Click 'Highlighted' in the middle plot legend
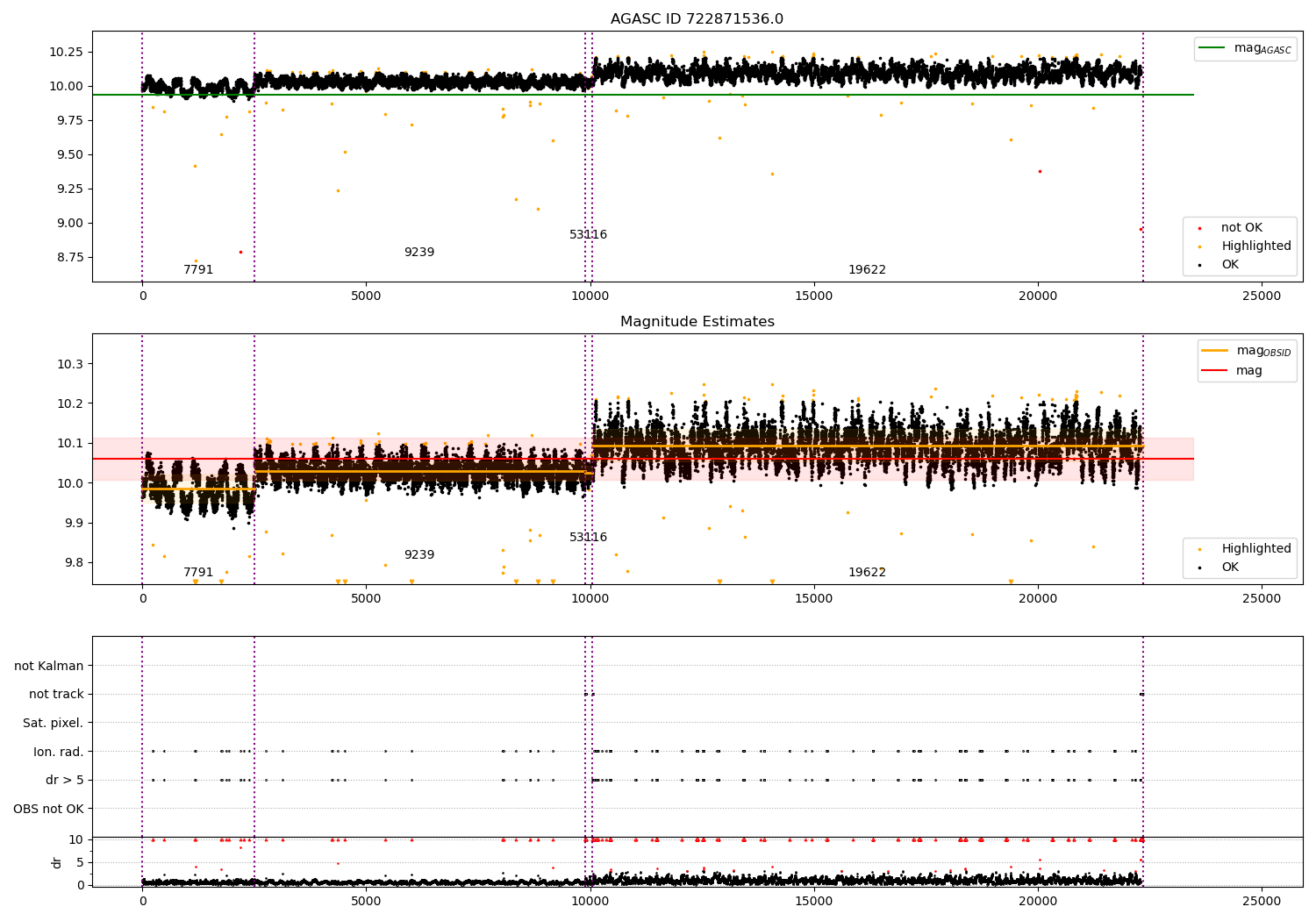 [1256, 549]
